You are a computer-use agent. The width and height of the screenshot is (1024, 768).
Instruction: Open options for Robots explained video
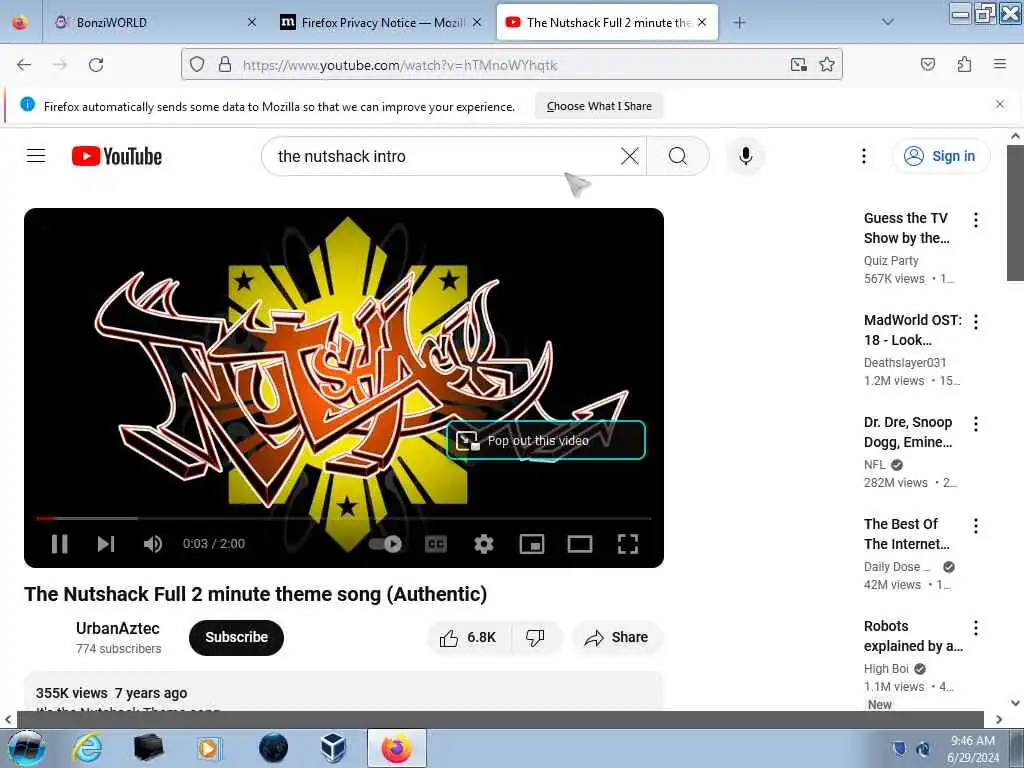click(976, 628)
